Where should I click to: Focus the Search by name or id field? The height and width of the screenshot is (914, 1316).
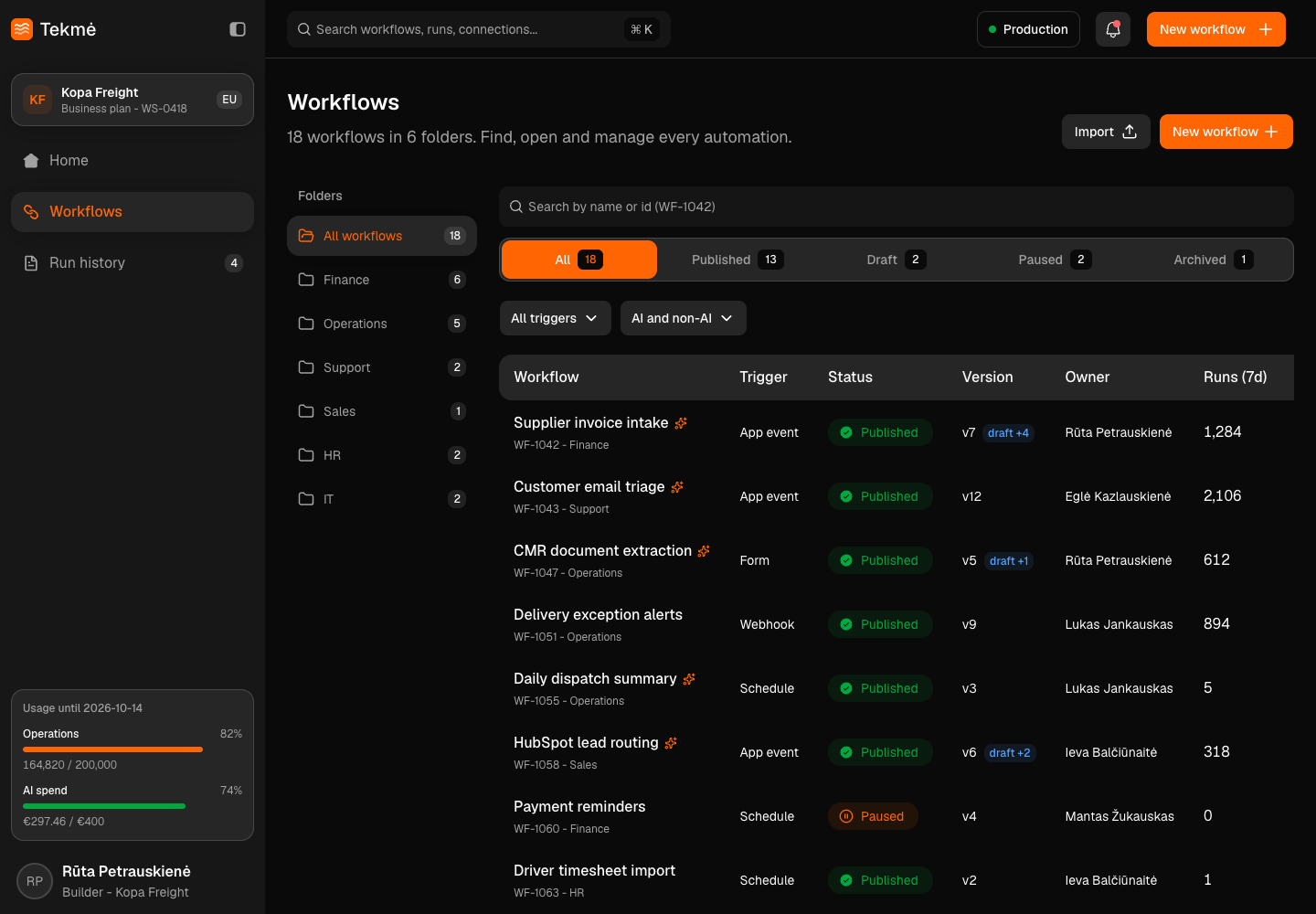point(897,207)
